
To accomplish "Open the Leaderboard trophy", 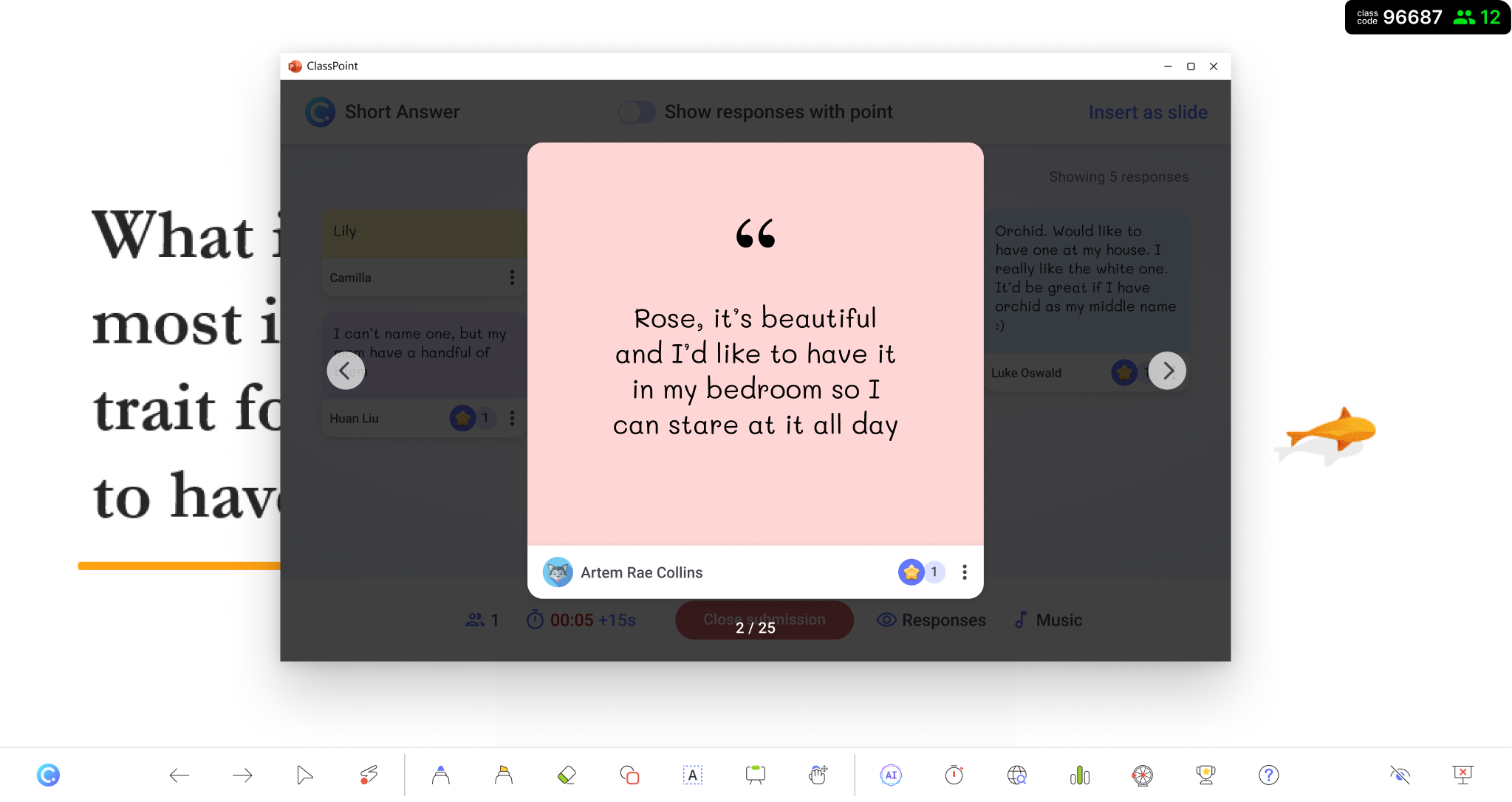I will click(x=1205, y=775).
